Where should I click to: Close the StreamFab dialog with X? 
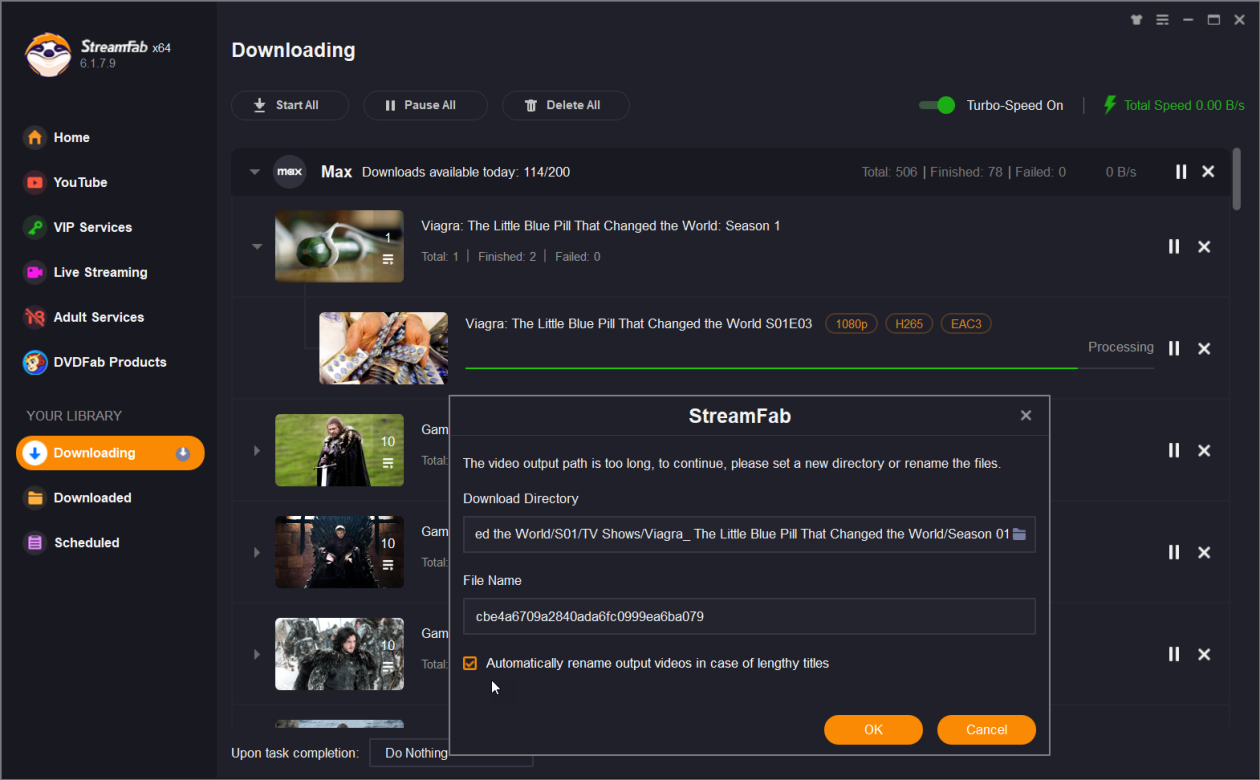pyautogui.click(x=1025, y=416)
